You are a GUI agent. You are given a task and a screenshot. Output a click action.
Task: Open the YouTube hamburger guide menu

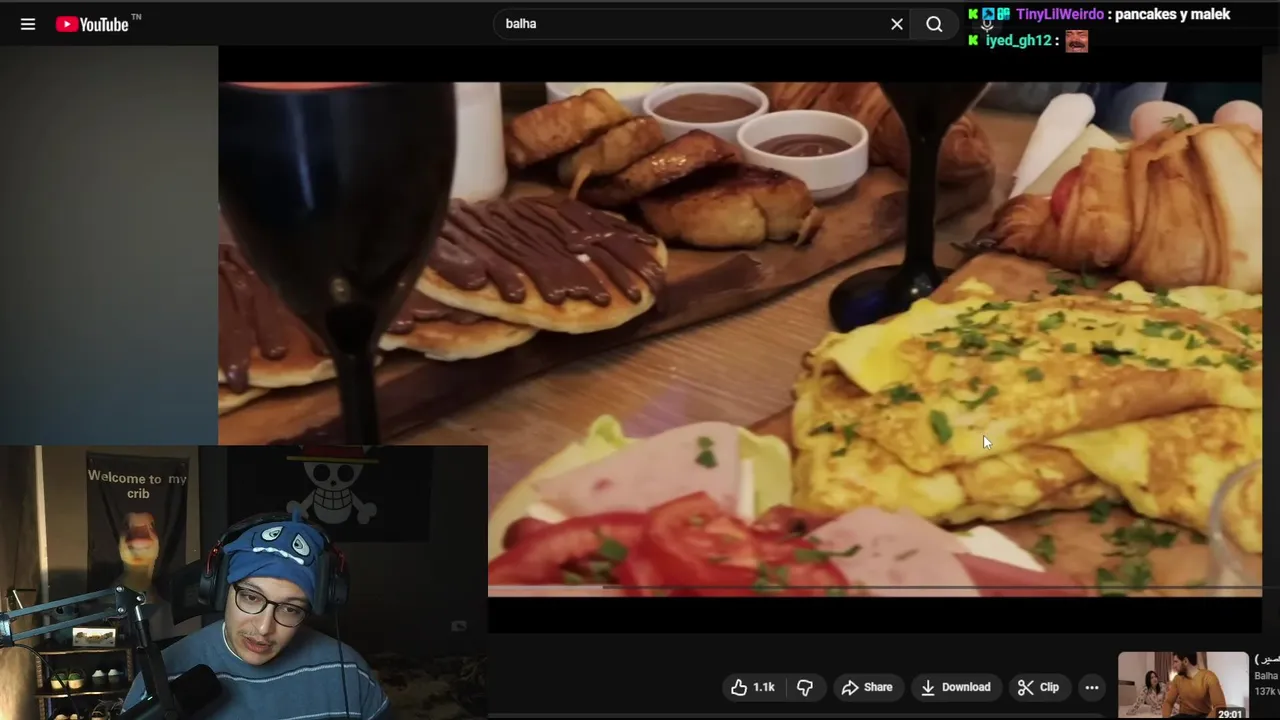pos(28,24)
